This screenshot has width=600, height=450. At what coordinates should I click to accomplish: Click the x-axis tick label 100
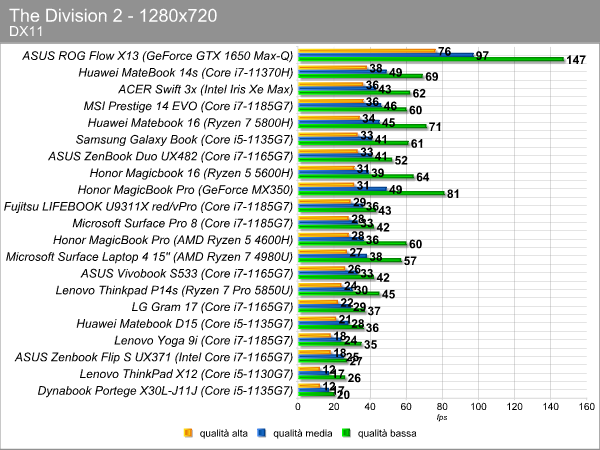(x=478, y=407)
